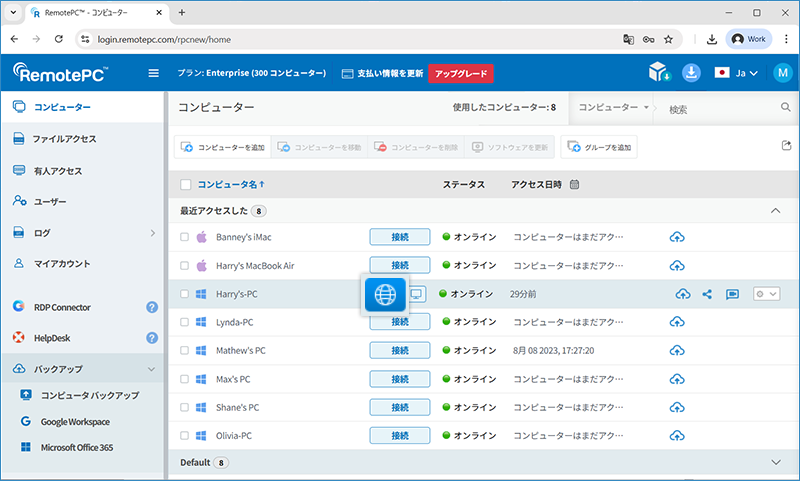The width and height of the screenshot is (800, 481).
Task: Reload the browser page
Action: (x=59, y=39)
